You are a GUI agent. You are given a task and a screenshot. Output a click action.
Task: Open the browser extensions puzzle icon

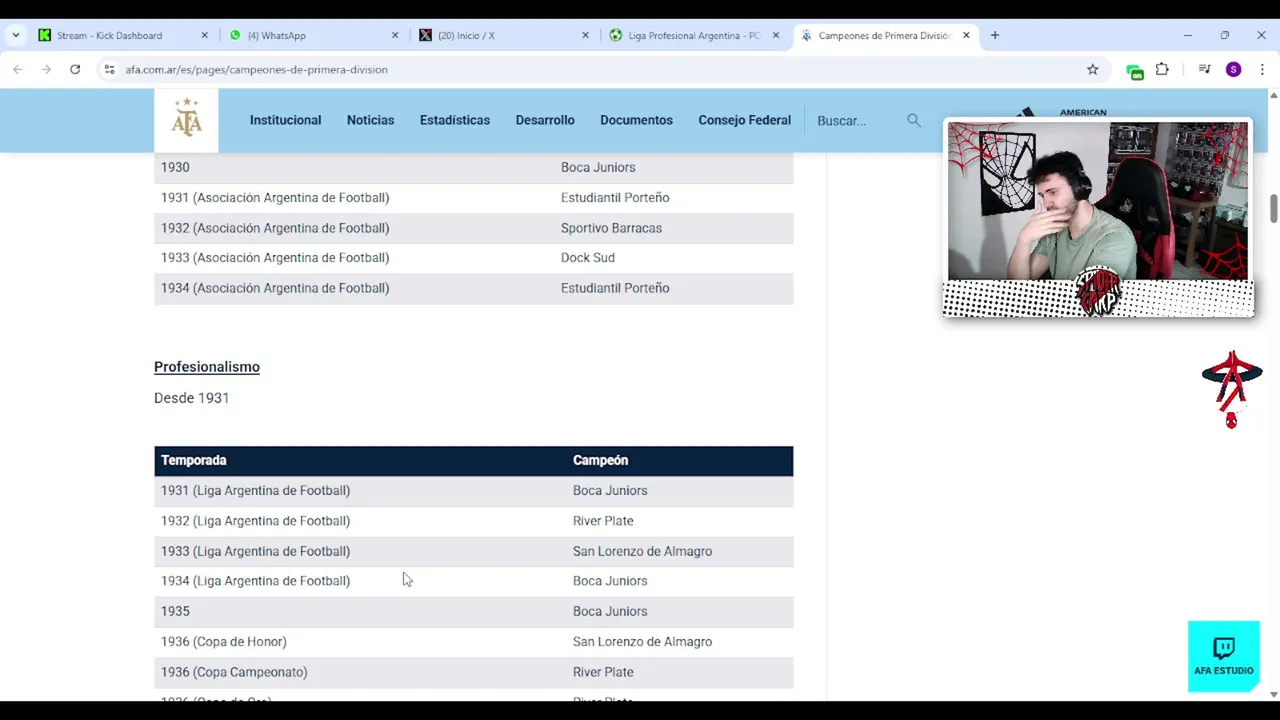1162,69
